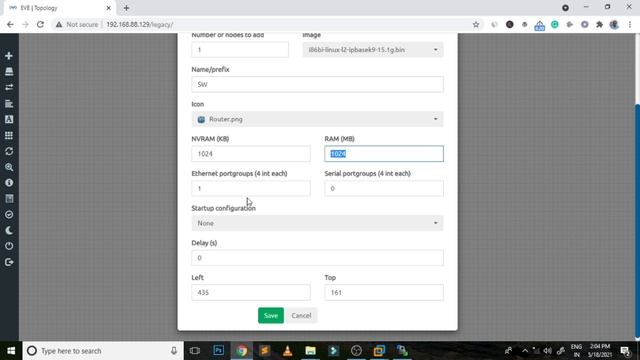Cancel the add node dialog
This screenshot has width=640, height=360.
click(x=301, y=316)
